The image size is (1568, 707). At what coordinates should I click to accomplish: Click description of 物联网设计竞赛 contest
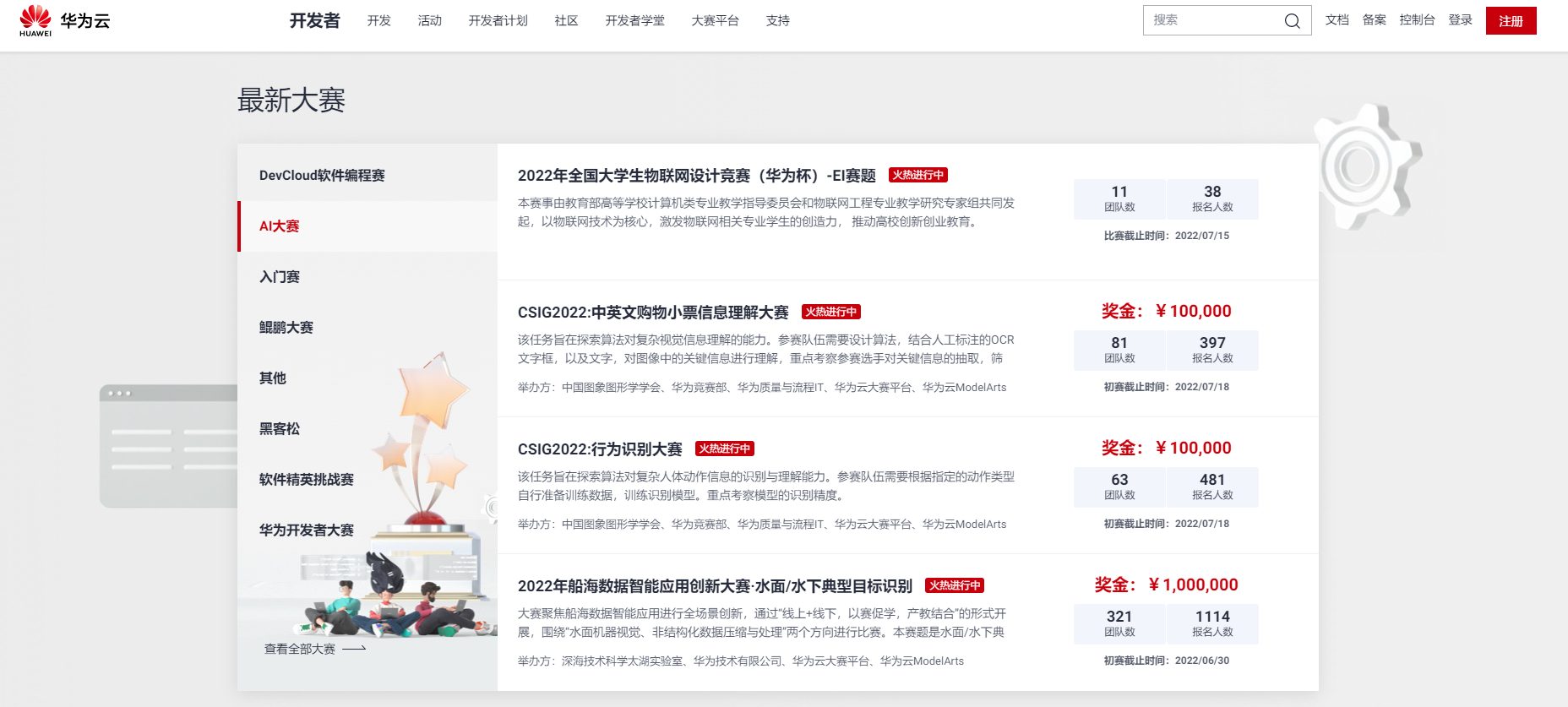click(766, 212)
